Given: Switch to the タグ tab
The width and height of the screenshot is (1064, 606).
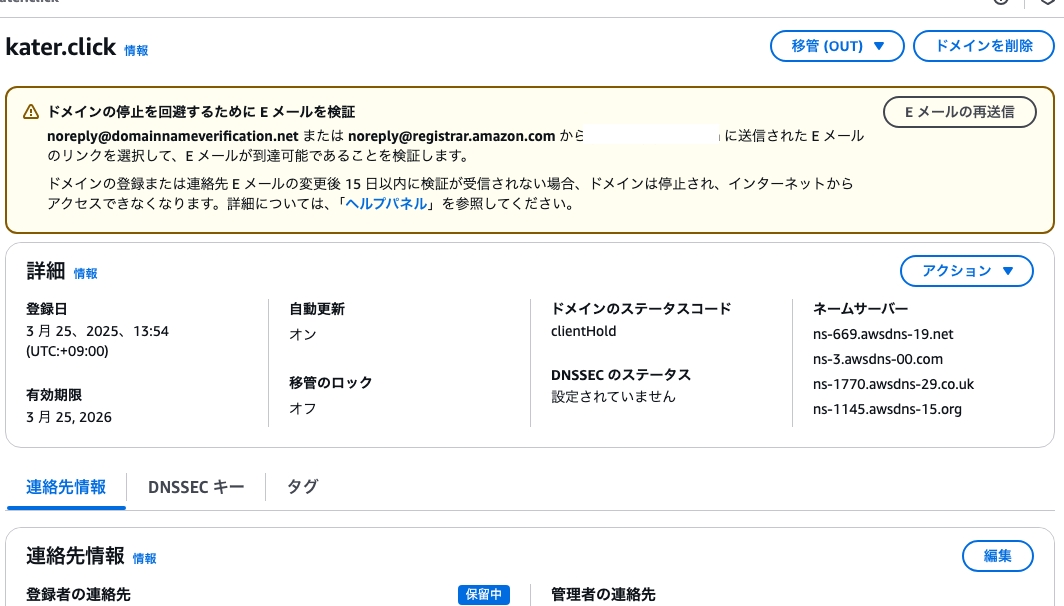Looking at the screenshot, I should coord(300,487).
